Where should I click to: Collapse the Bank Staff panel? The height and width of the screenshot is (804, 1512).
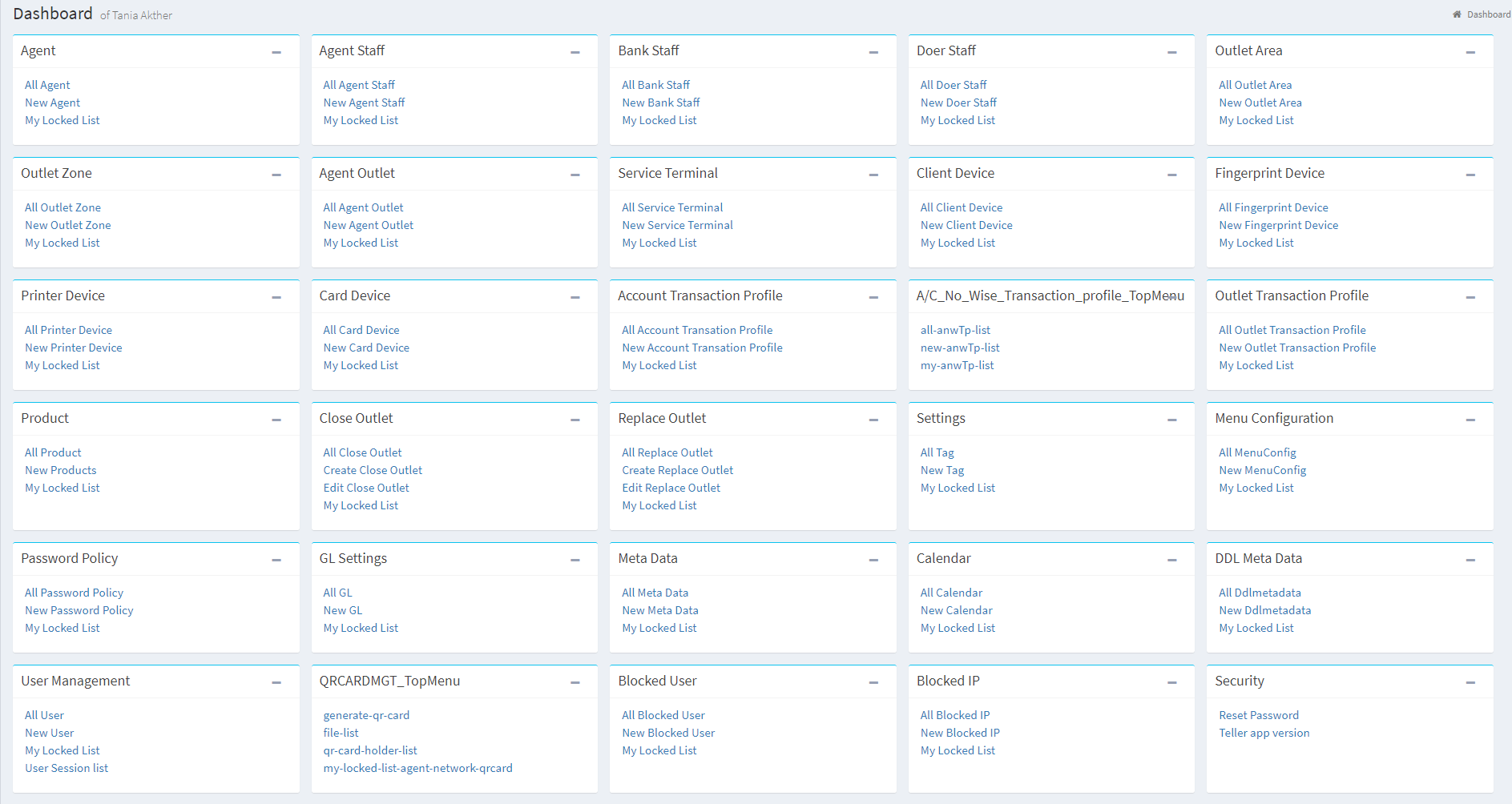(x=873, y=52)
